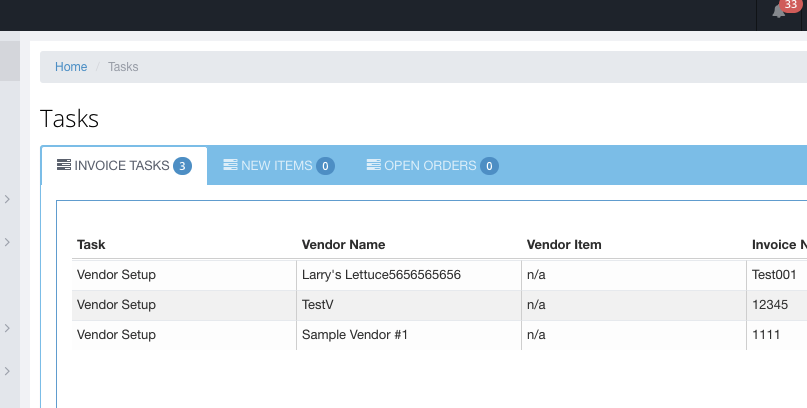Sort by Vendor Name column header
The width and height of the screenshot is (807, 408).
coord(343,244)
